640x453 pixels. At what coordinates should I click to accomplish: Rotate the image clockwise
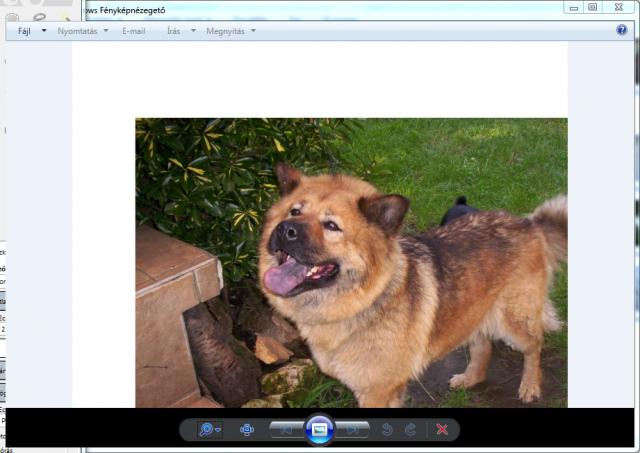409,430
